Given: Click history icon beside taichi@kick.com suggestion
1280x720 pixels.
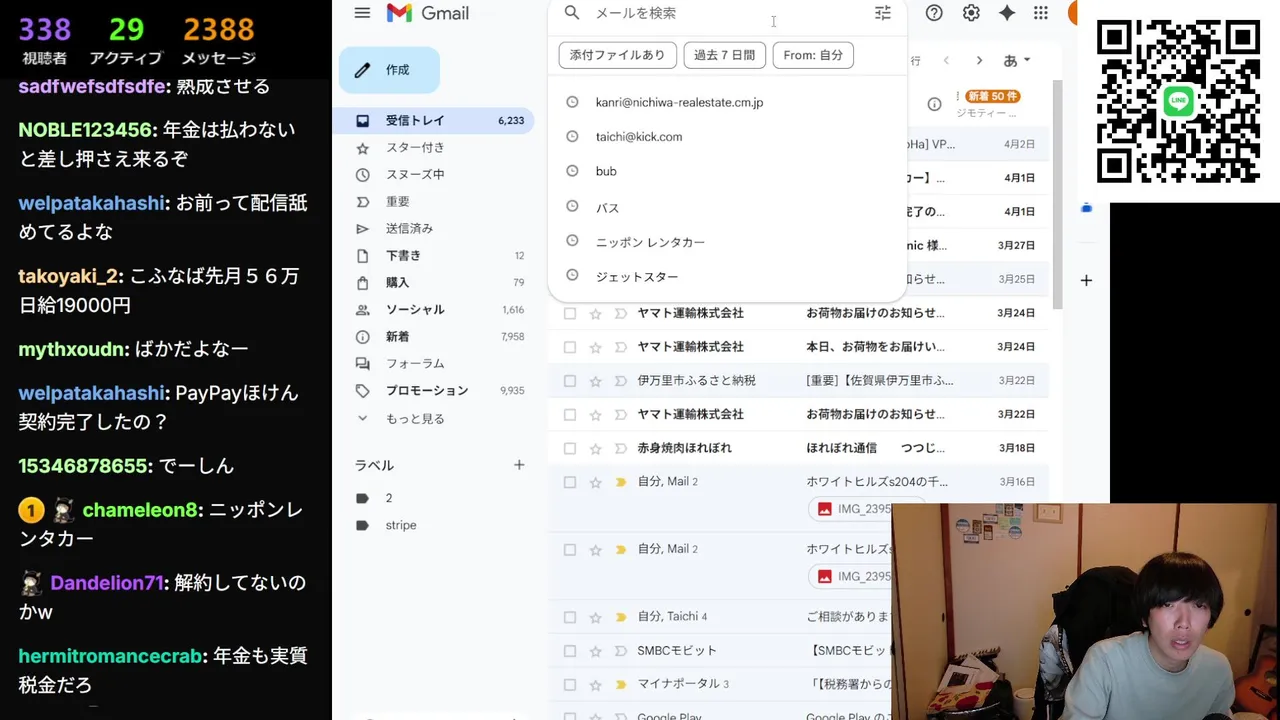Looking at the screenshot, I should (x=572, y=137).
